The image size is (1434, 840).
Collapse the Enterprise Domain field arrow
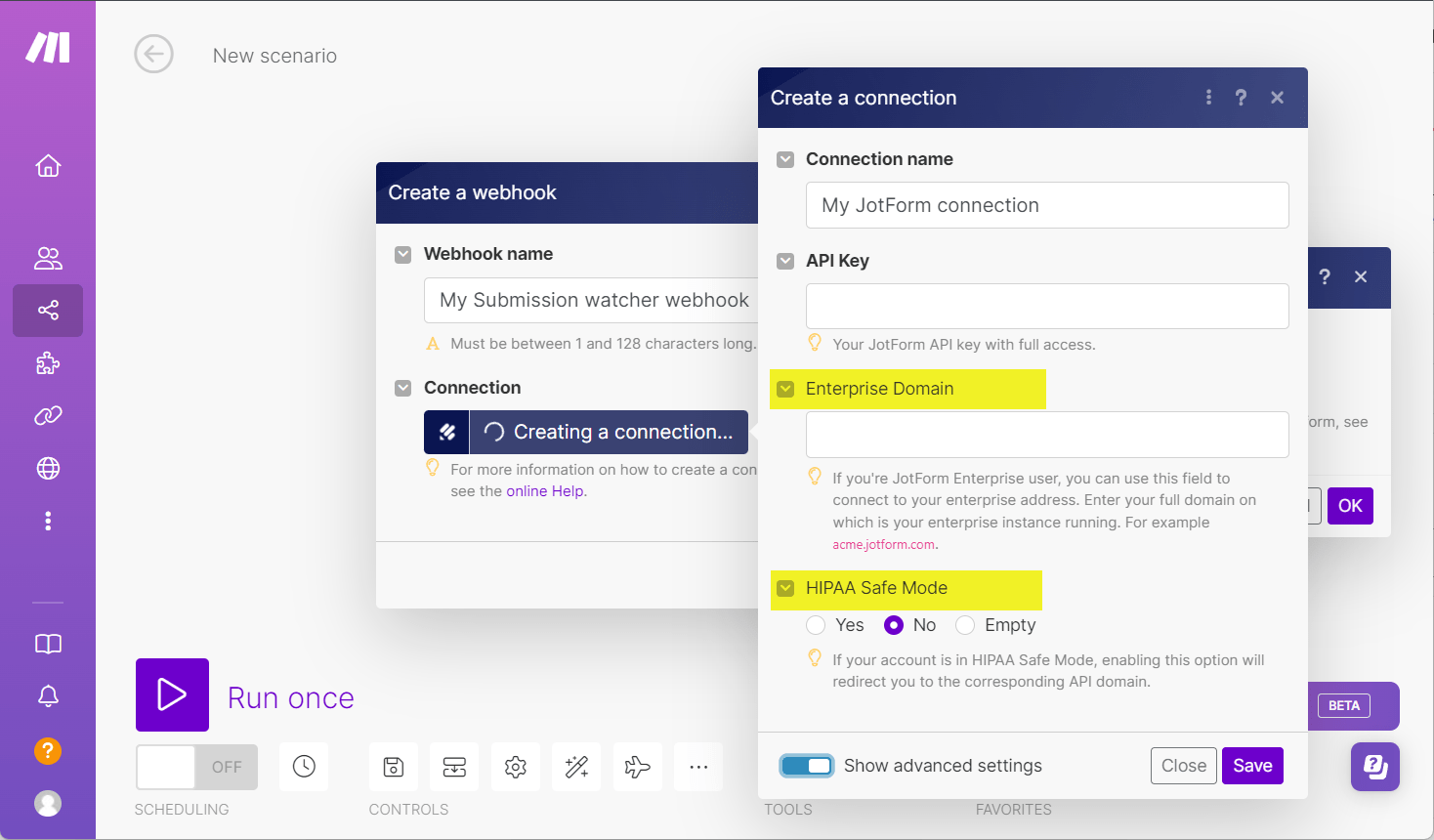785,389
